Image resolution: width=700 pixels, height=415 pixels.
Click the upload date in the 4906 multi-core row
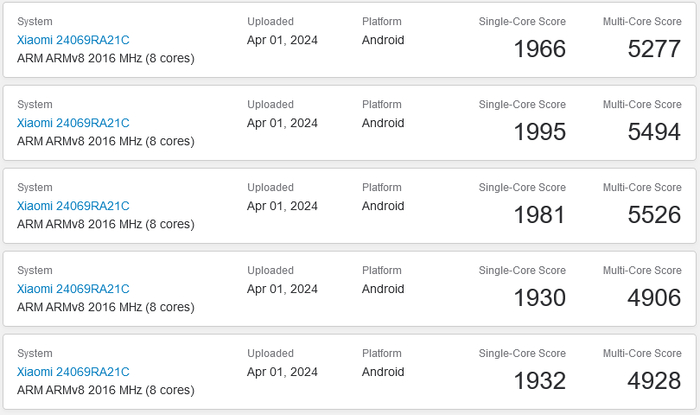pos(282,289)
